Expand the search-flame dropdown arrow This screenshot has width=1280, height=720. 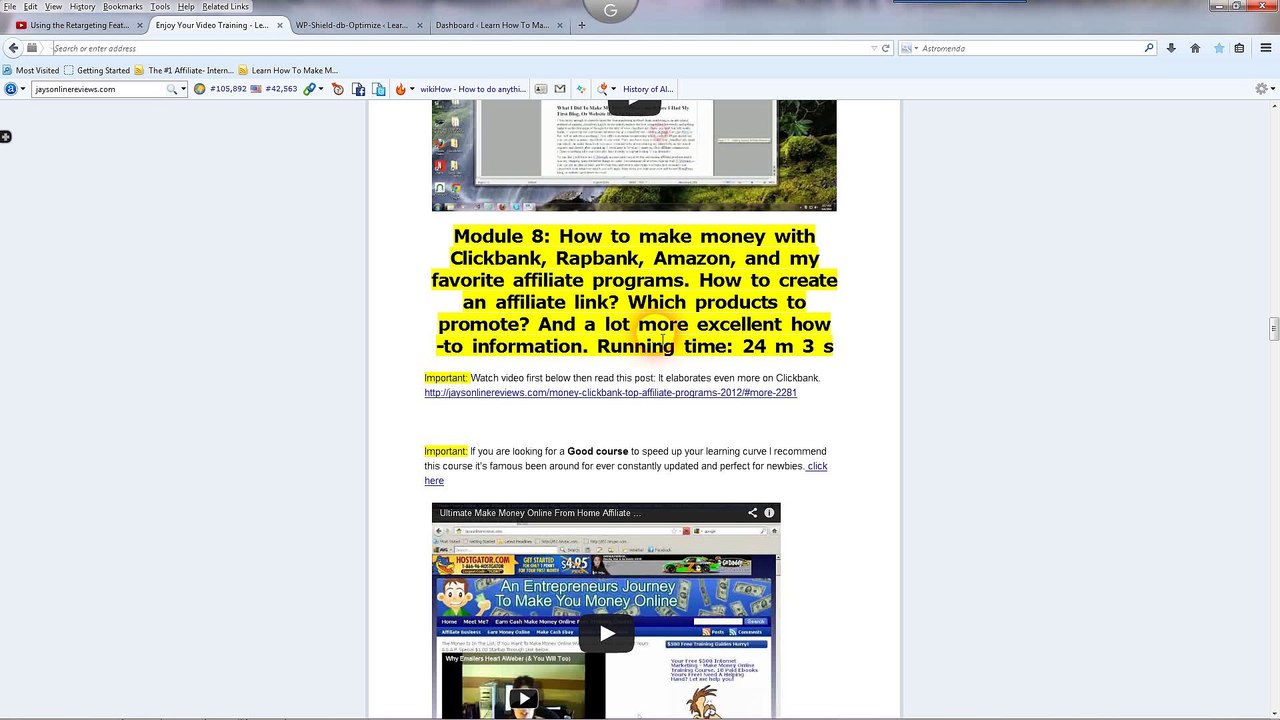point(615,89)
